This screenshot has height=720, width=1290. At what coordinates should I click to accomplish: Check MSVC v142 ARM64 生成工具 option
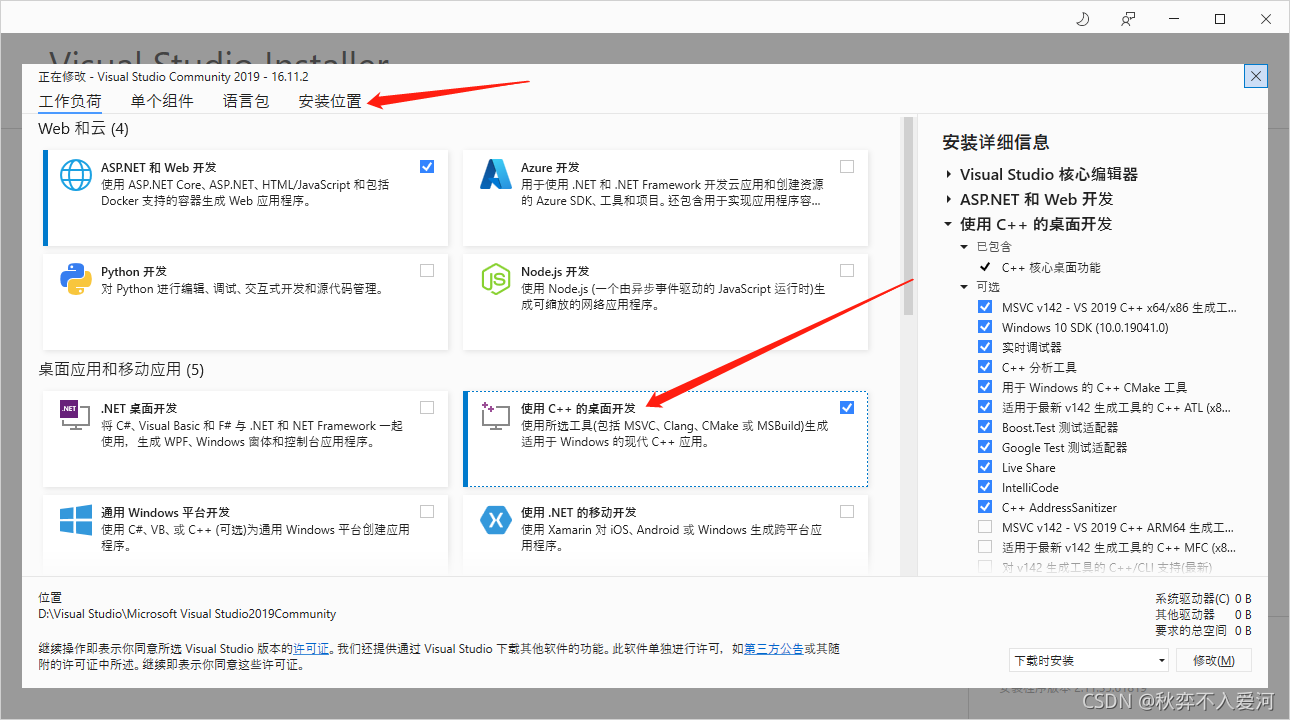coord(985,527)
